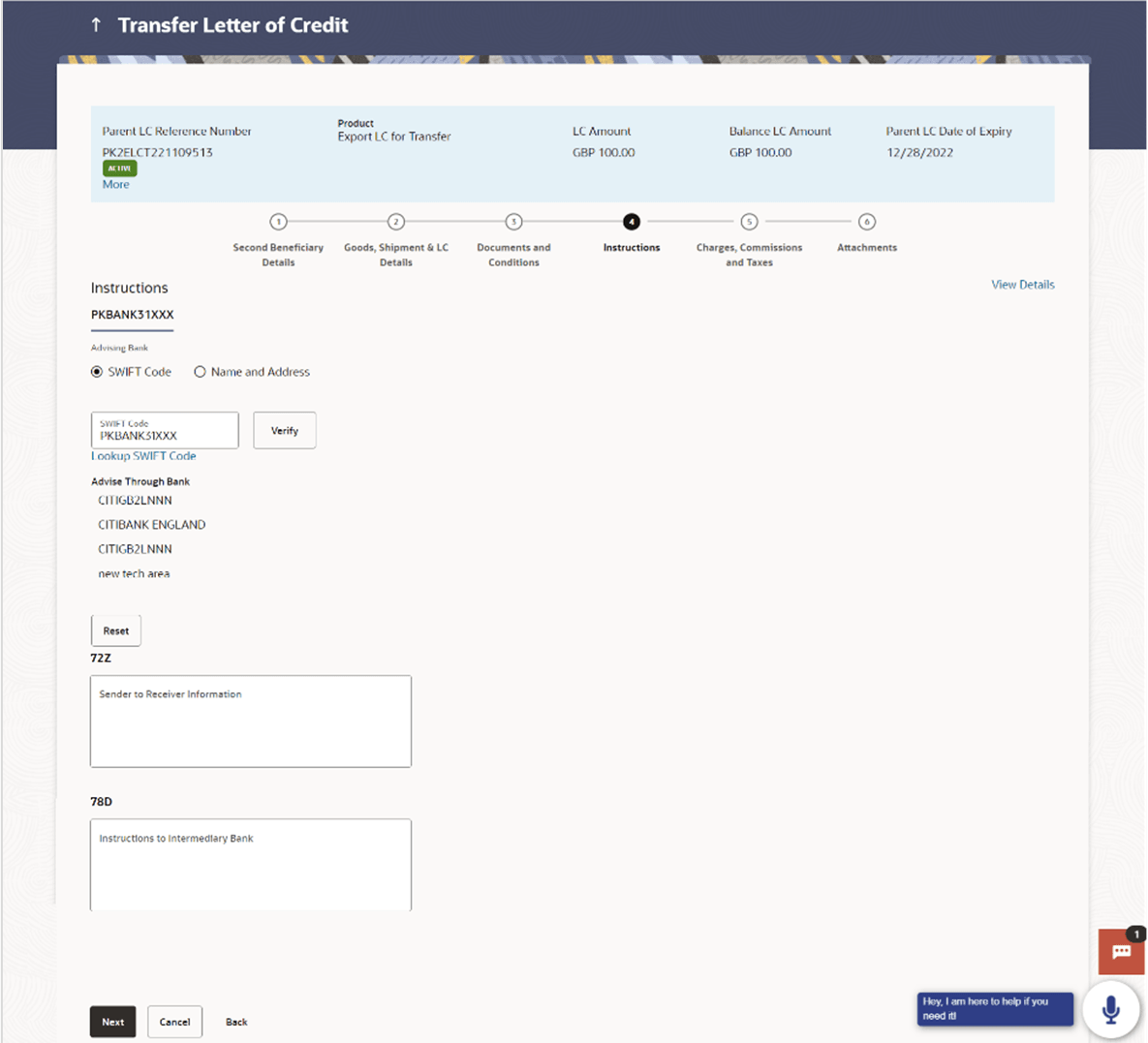Click the Verify button
This screenshot has height=1043, width=1148.
coord(284,430)
